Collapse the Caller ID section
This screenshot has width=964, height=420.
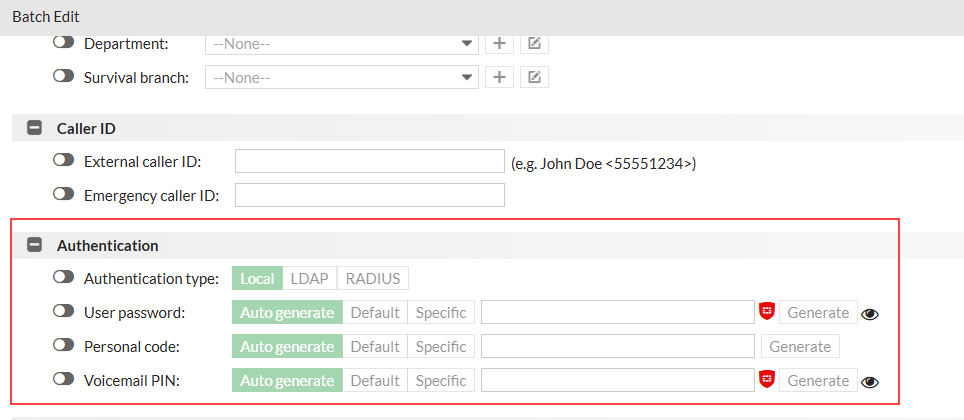tap(35, 129)
